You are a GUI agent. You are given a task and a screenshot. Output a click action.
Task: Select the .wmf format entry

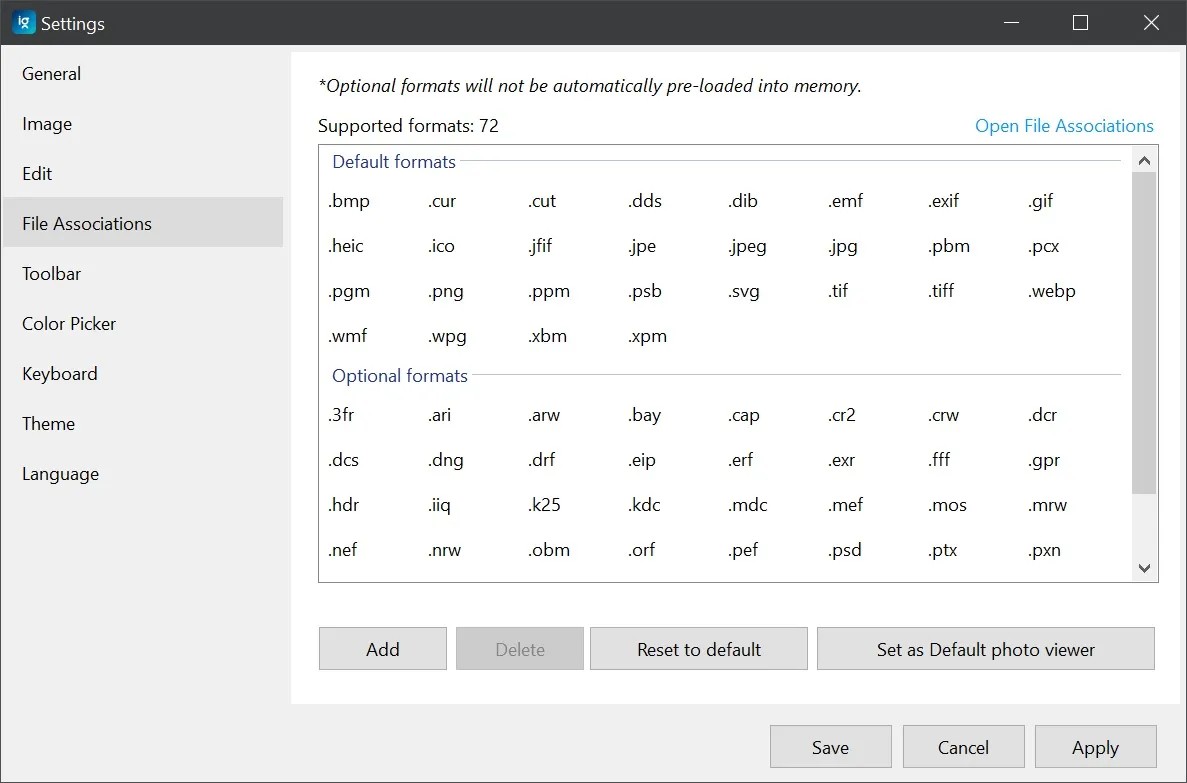(347, 335)
